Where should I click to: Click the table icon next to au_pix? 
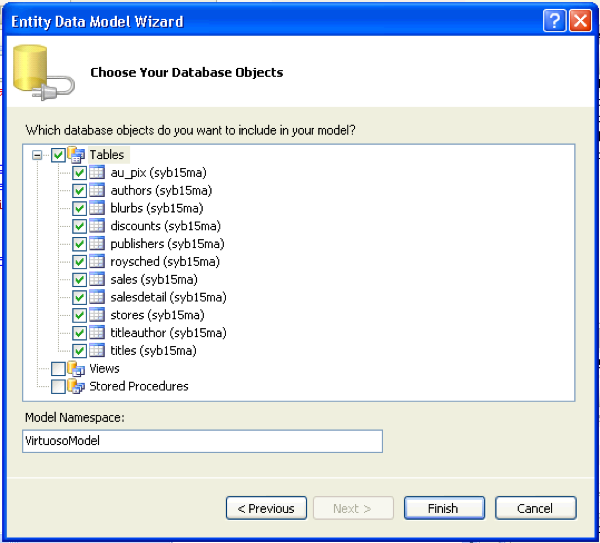click(97, 173)
